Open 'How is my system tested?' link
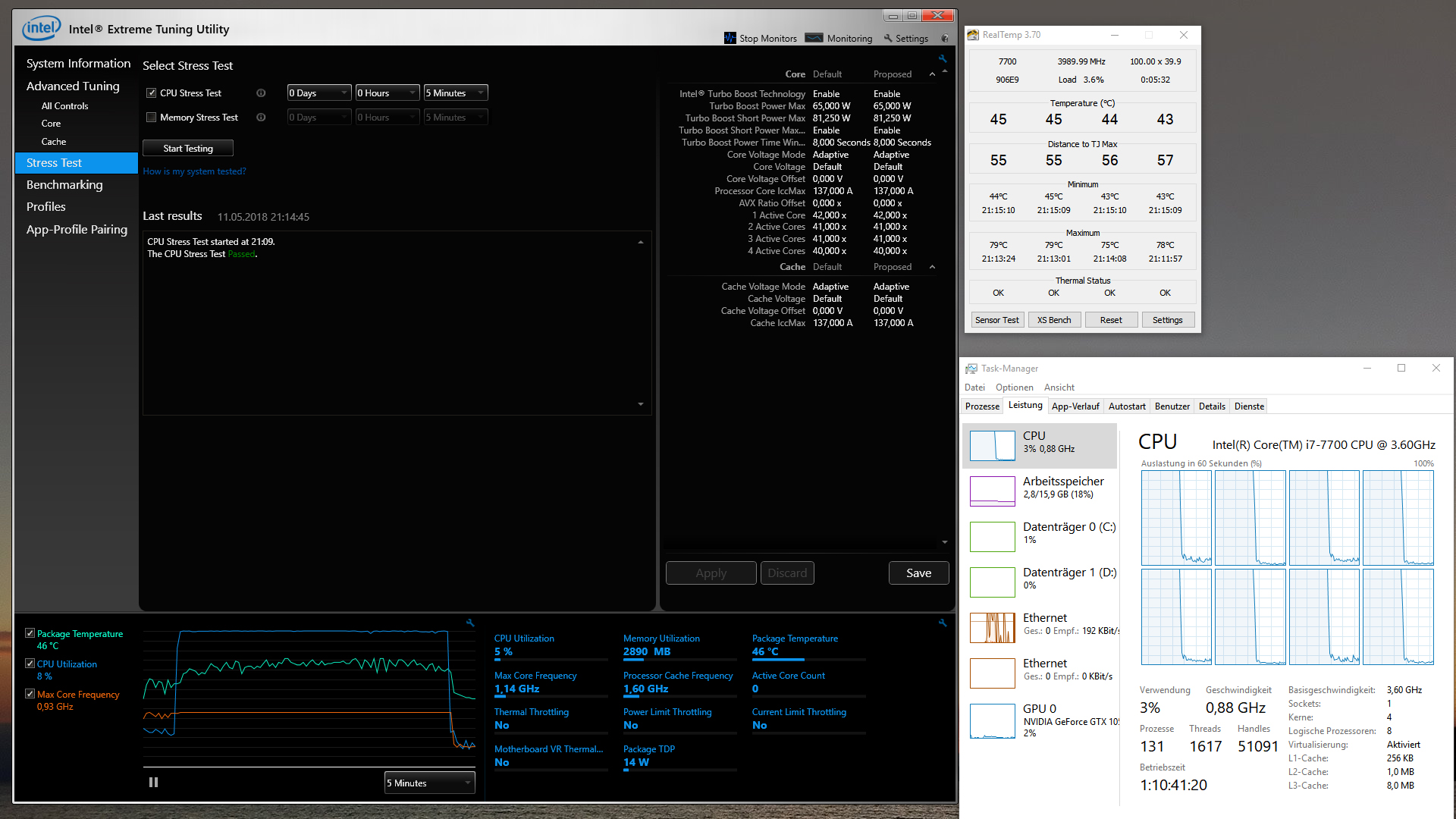The width and height of the screenshot is (1456, 819). point(194,171)
